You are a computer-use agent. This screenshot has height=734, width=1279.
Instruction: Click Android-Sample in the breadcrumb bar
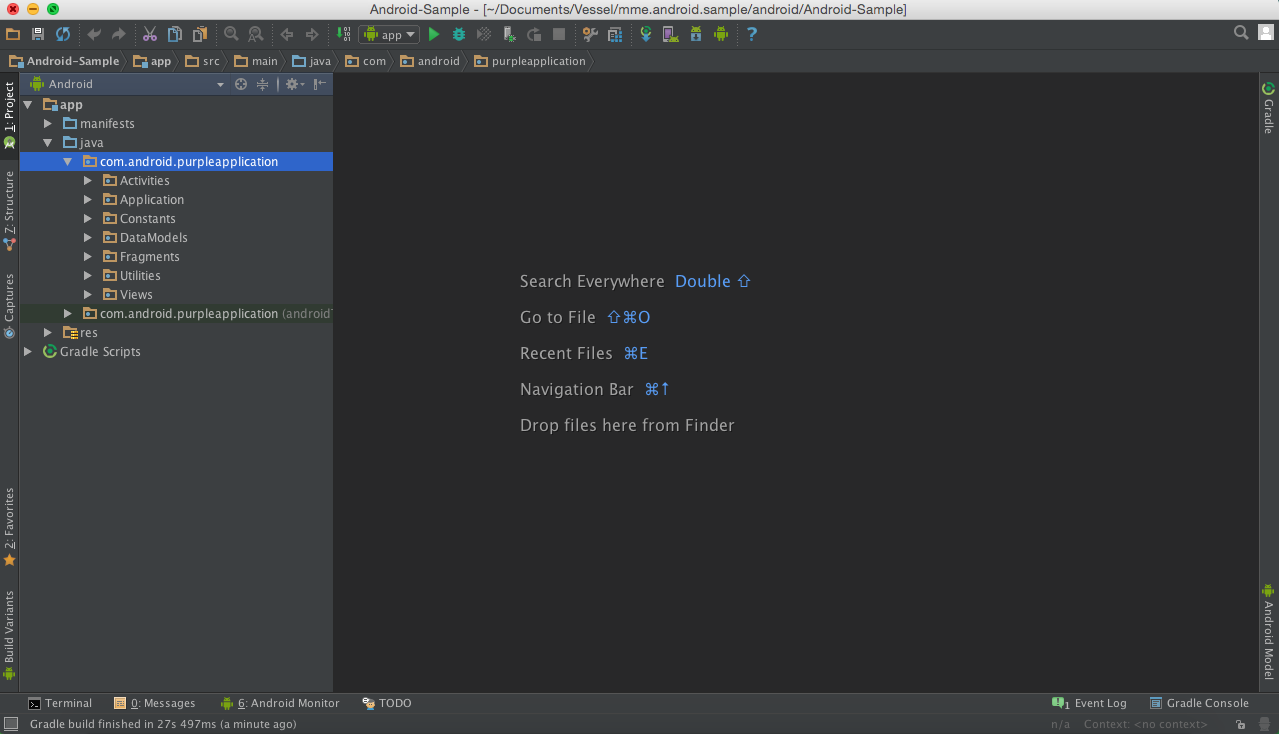tap(64, 61)
